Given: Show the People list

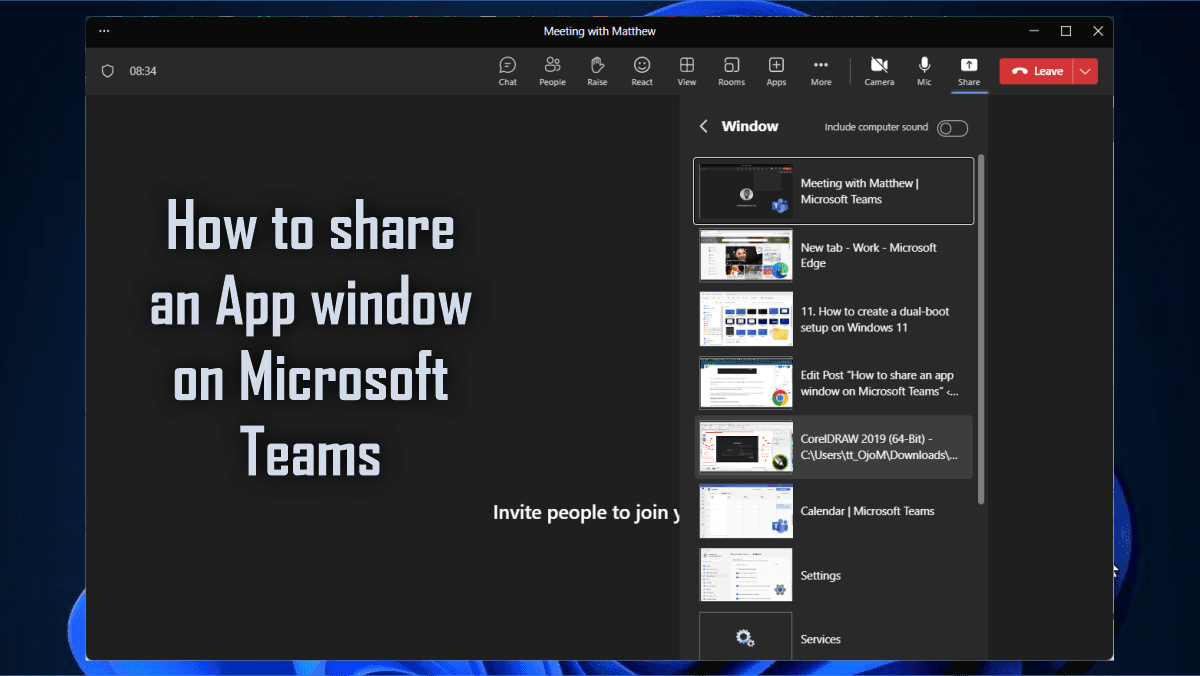Looking at the screenshot, I should 552,71.
